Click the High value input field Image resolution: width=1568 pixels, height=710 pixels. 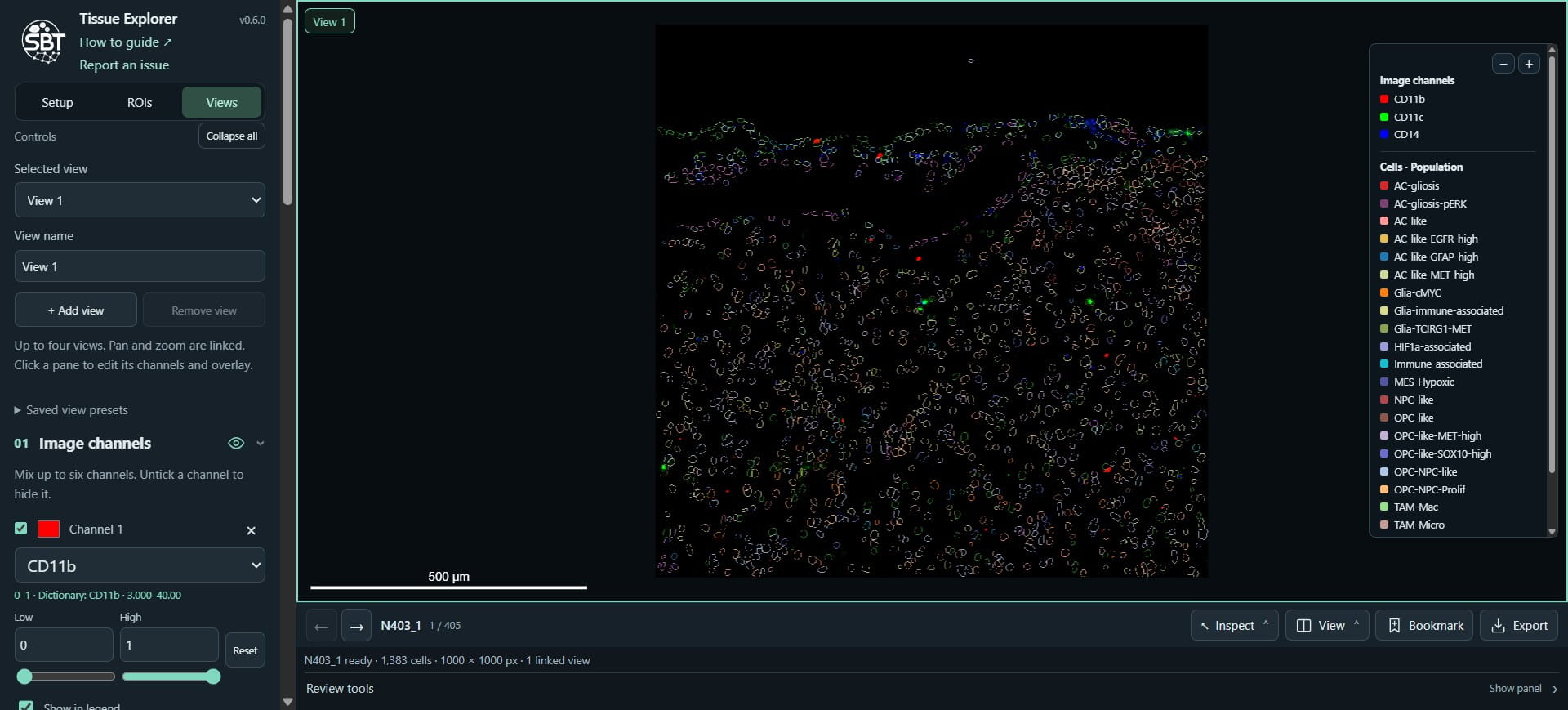[x=169, y=645]
